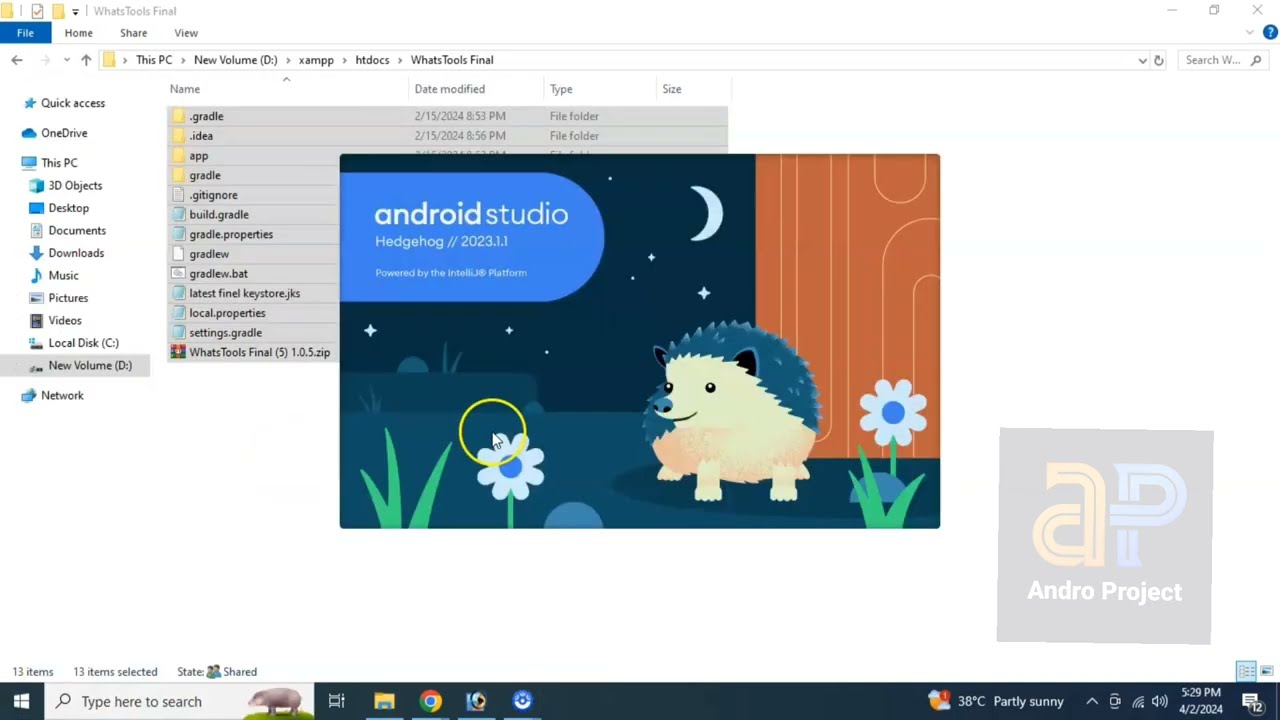The image size is (1280, 720).
Task: Switch to Details view layout icon
Action: (x=1246, y=671)
